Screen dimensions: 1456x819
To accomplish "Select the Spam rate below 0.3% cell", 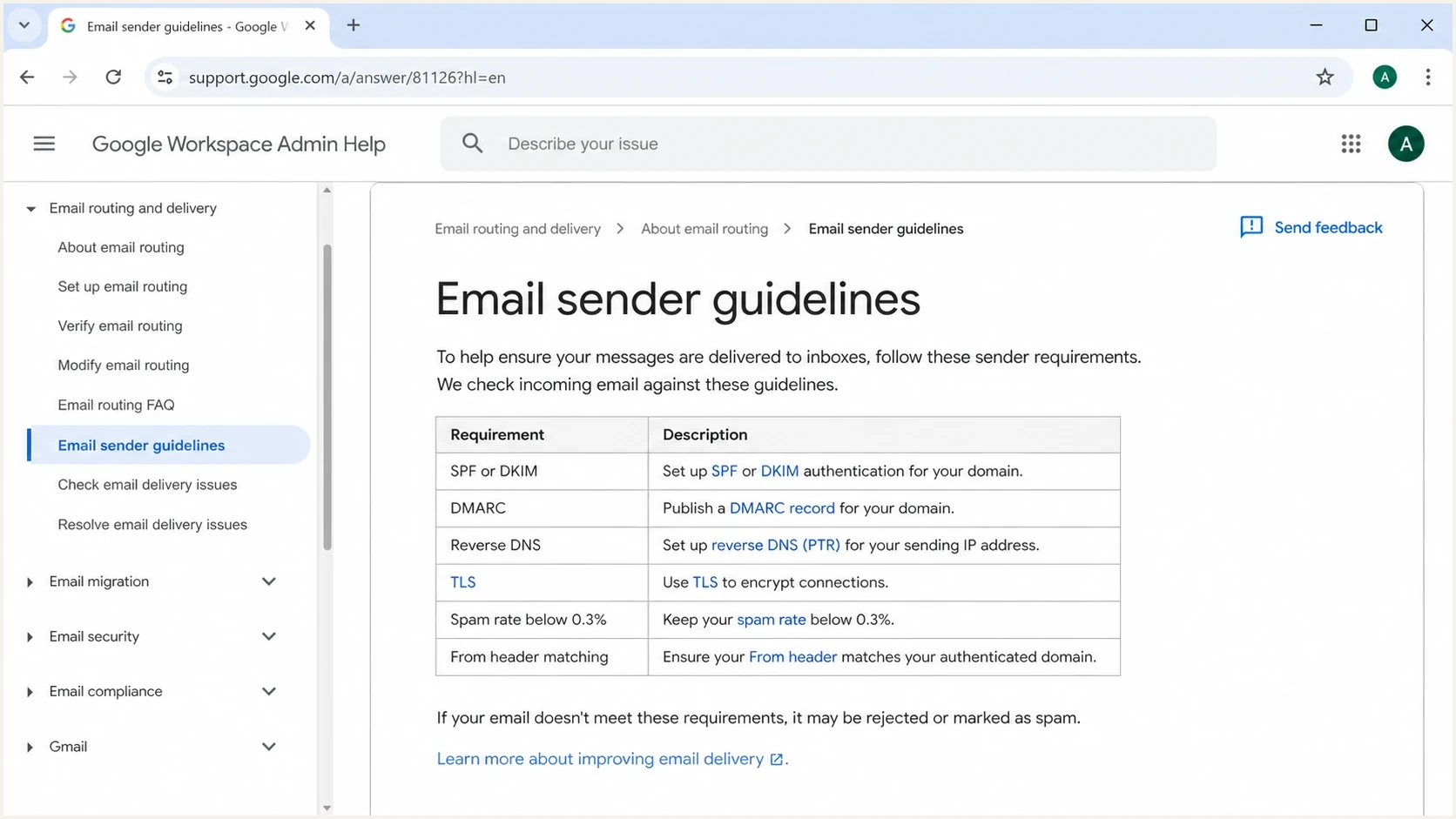I will pyautogui.click(x=542, y=620).
